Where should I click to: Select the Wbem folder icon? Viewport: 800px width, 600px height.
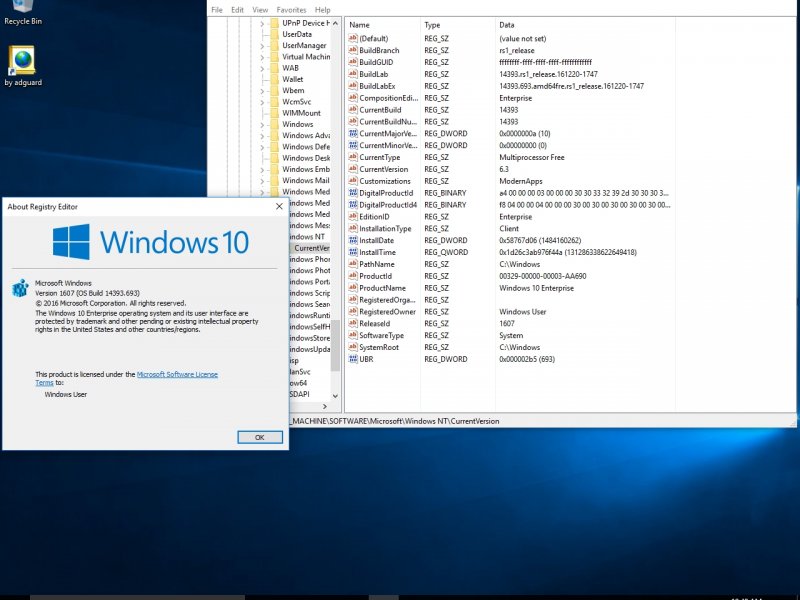pos(274,90)
